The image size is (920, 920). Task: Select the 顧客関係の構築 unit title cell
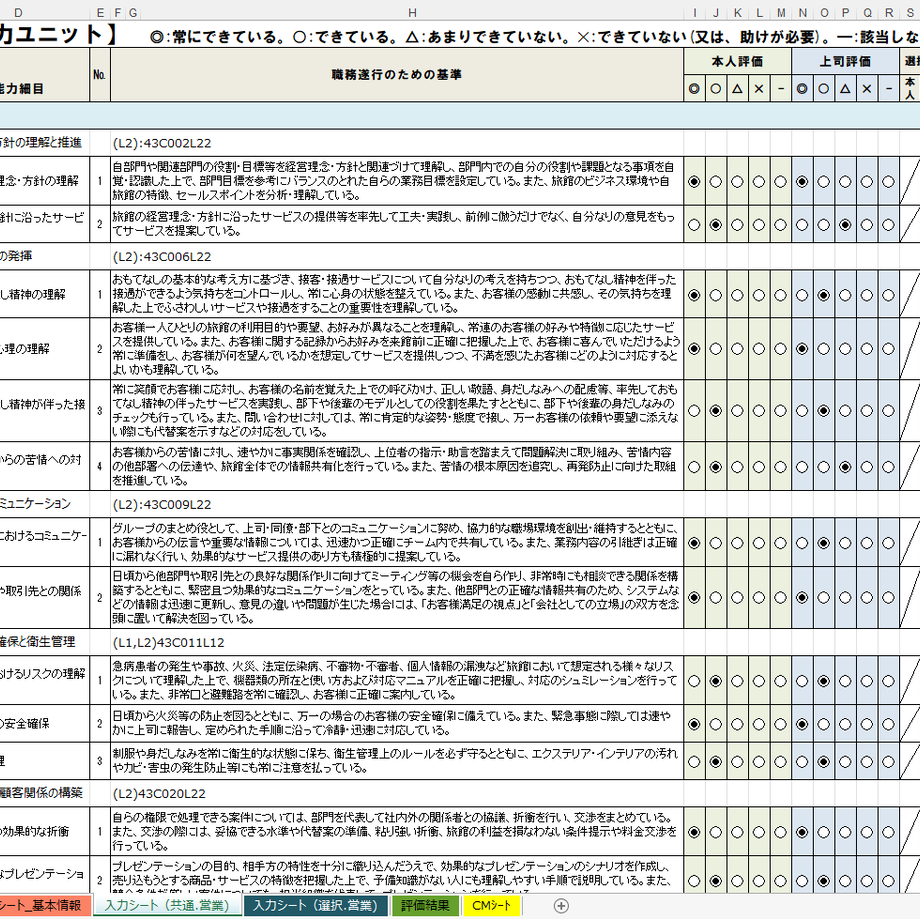(45, 793)
